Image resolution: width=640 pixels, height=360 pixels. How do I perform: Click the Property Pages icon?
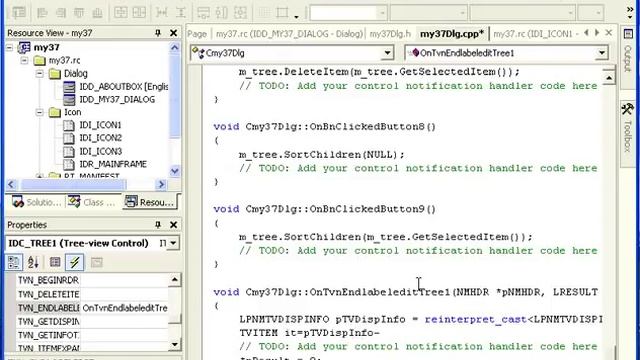(97, 262)
